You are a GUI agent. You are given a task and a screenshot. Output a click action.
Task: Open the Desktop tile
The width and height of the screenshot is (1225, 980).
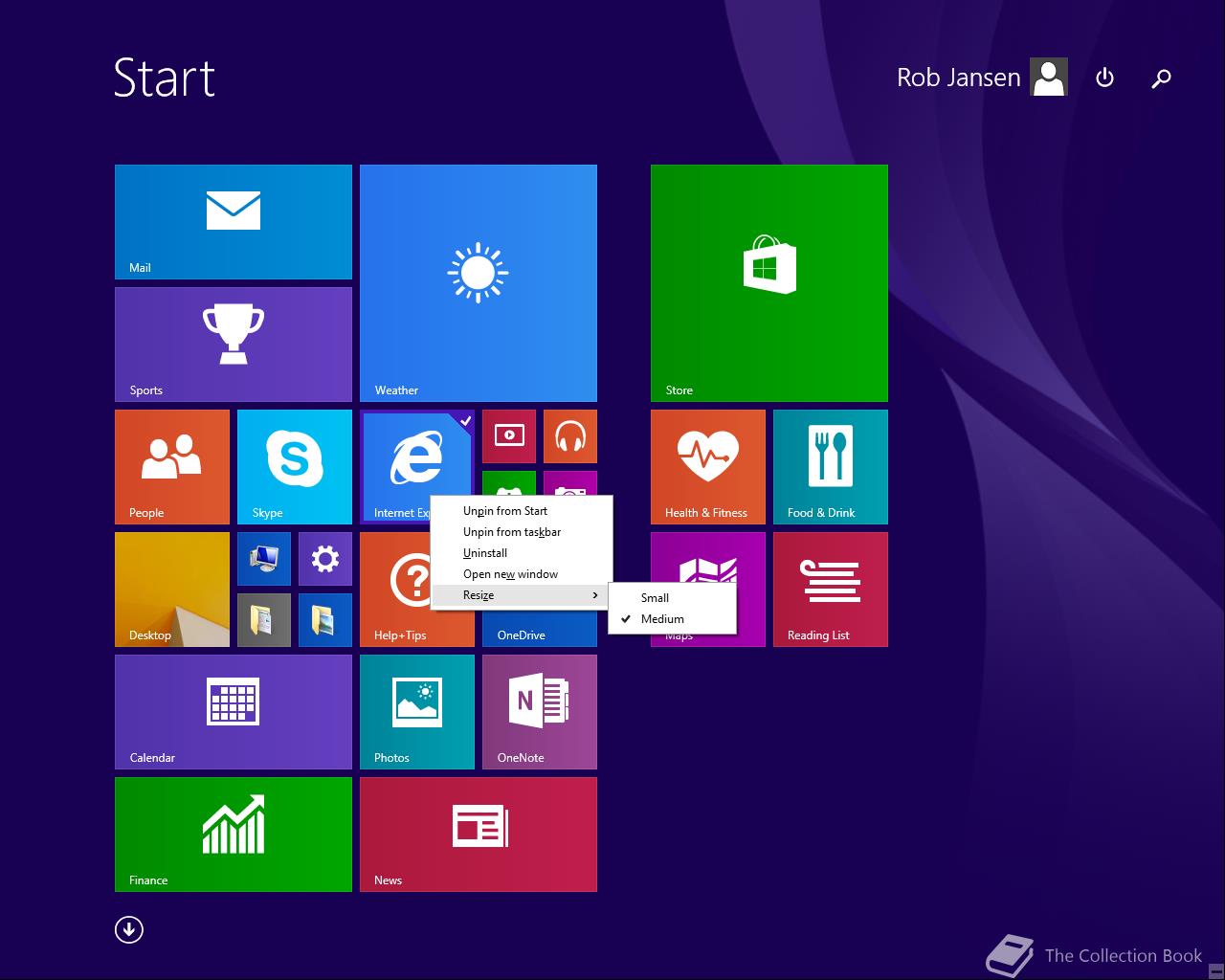pos(172,590)
